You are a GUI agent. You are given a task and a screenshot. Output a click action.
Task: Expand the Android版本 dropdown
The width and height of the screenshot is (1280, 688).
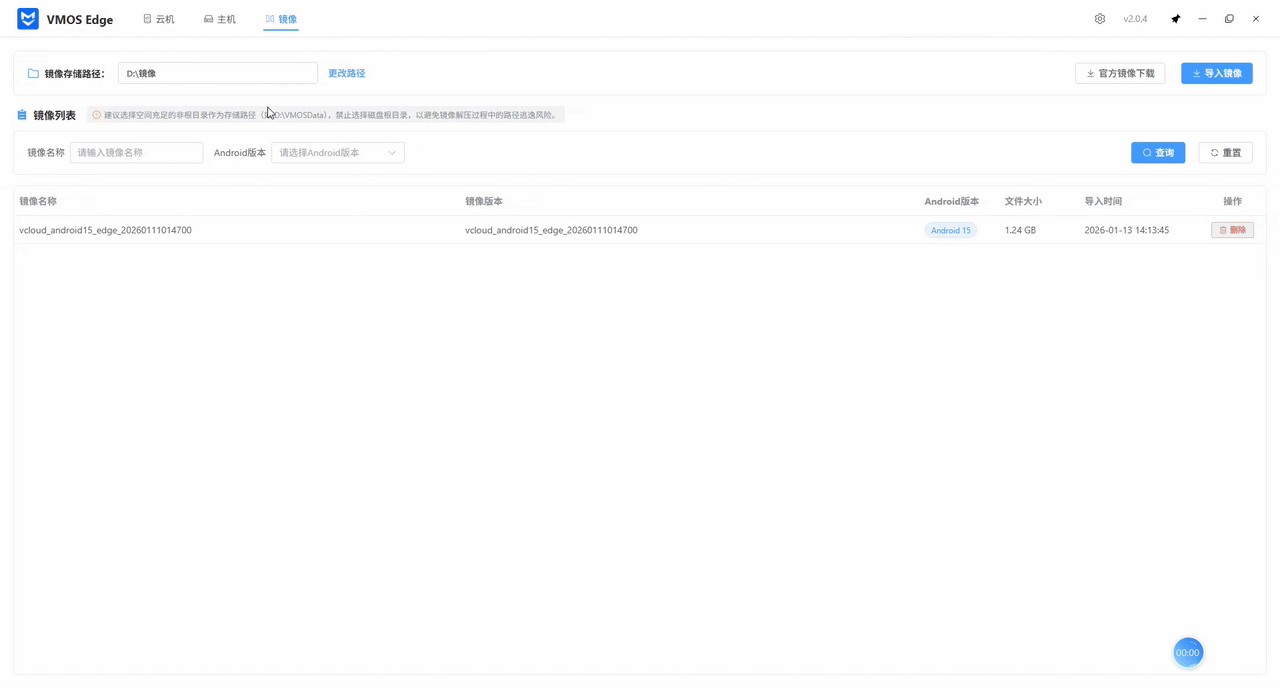tap(337, 153)
